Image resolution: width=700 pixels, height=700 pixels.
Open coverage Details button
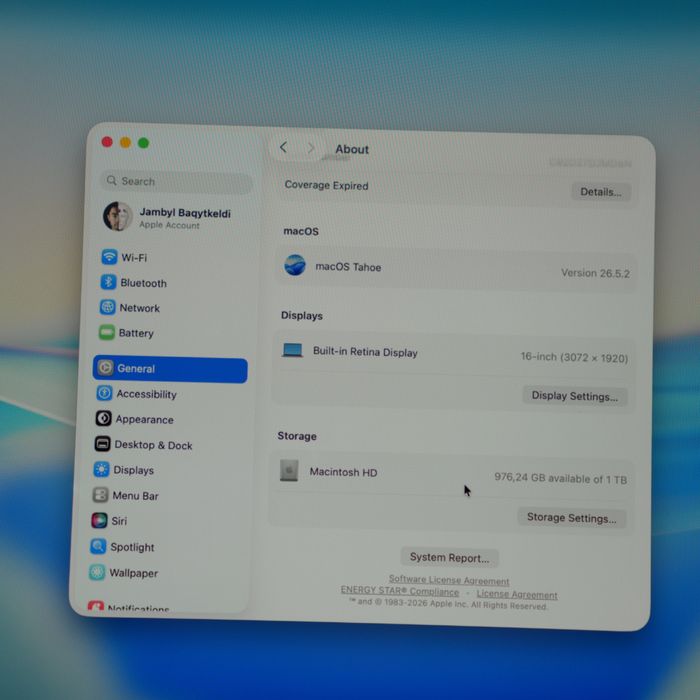point(601,192)
